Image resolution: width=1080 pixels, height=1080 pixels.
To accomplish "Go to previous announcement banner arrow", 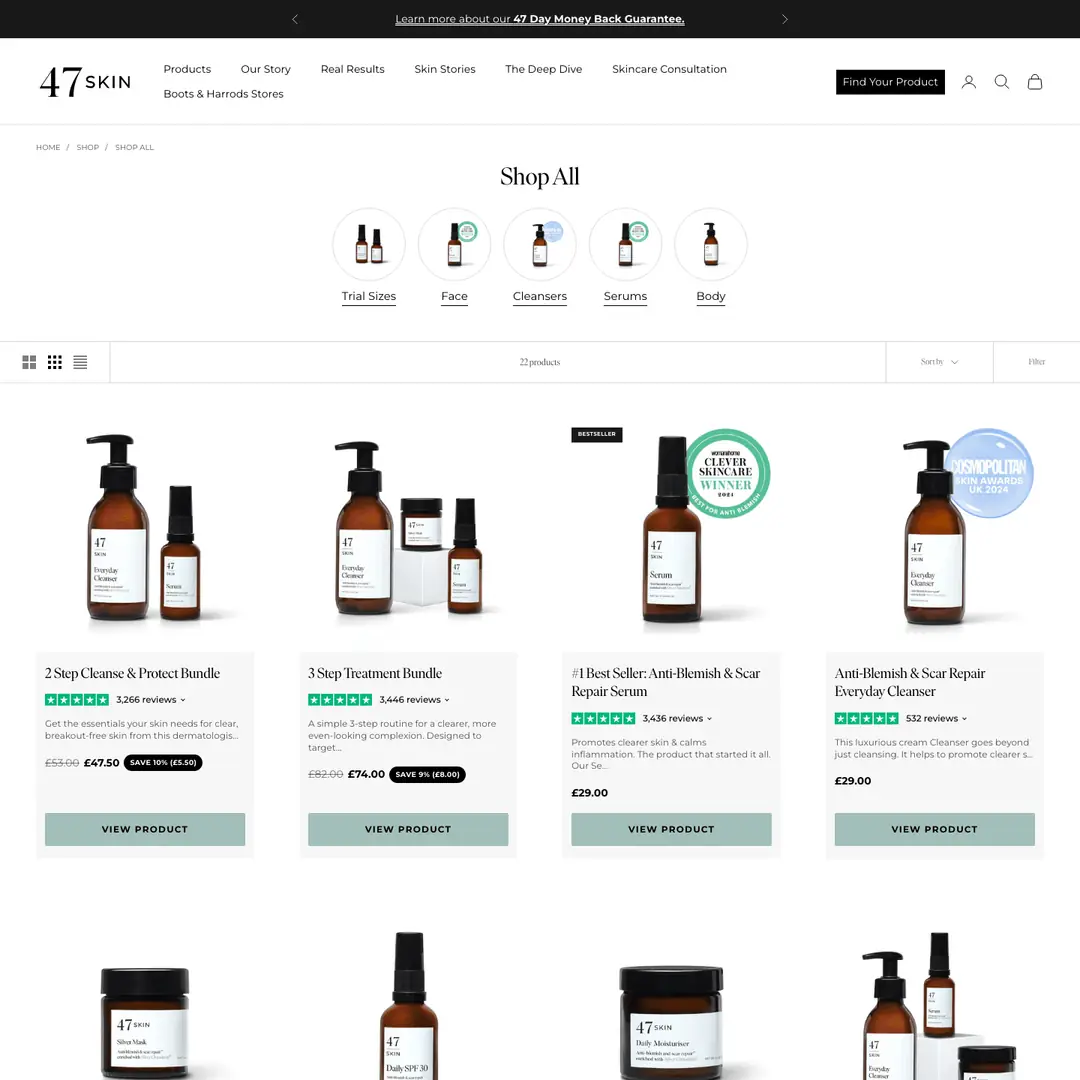I will 295,19.
